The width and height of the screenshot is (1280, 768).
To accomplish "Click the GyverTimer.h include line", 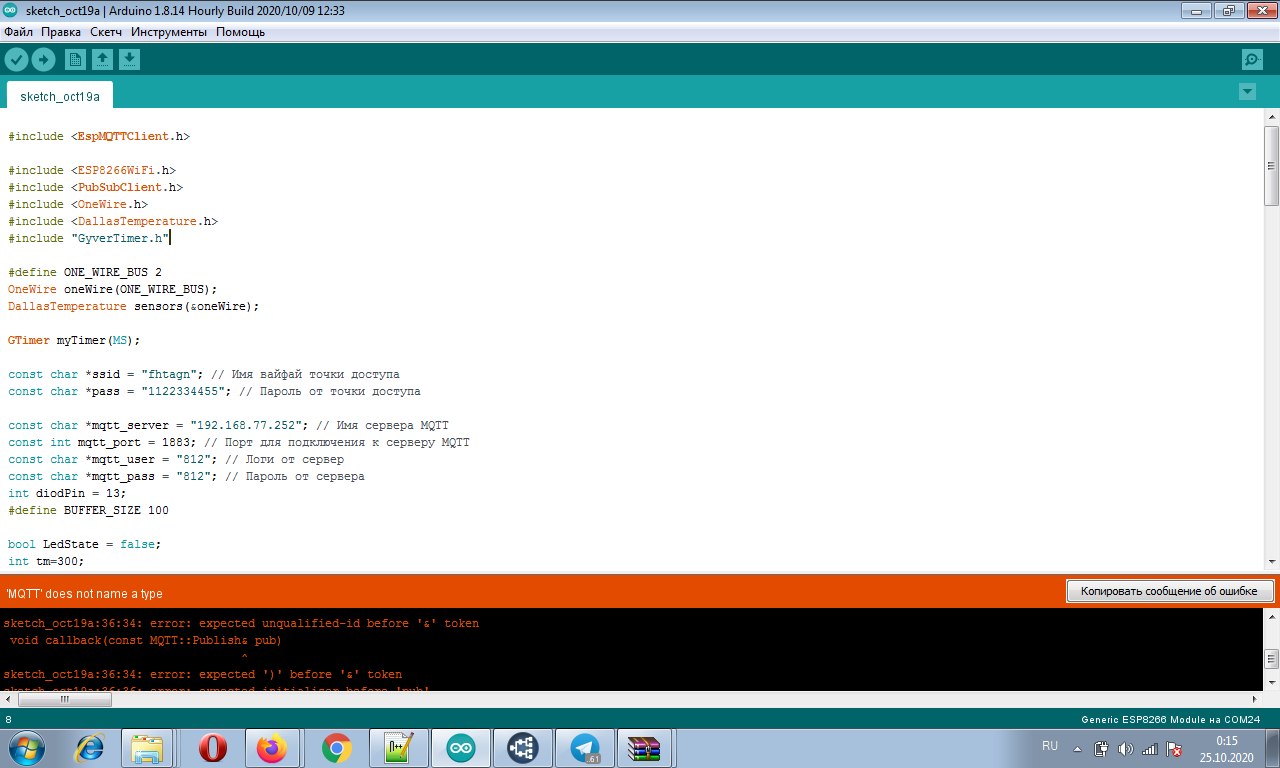I will click(89, 238).
